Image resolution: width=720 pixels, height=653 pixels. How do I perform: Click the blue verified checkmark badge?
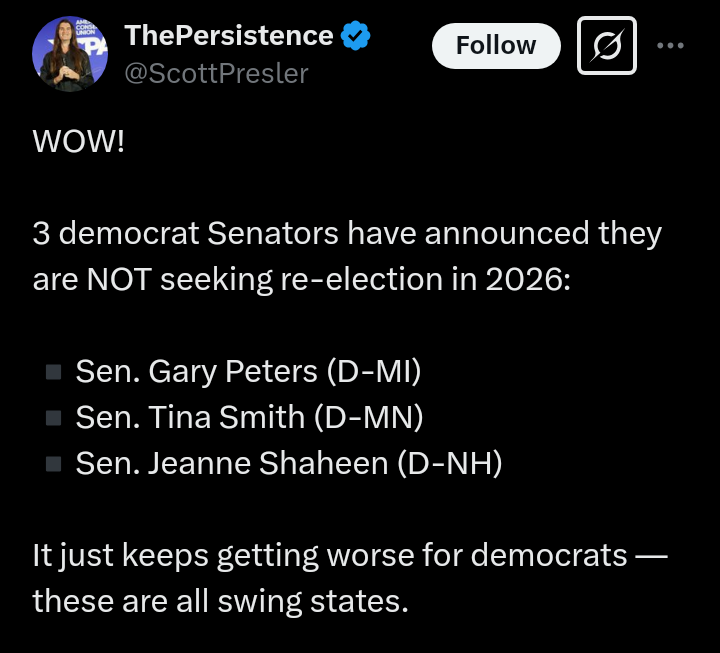point(355,35)
